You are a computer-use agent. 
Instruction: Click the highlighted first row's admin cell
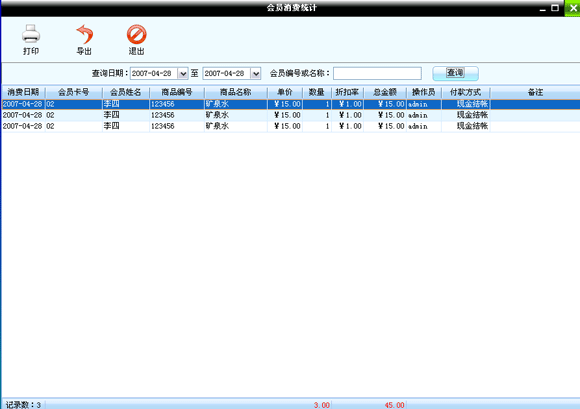pos(424,104)
